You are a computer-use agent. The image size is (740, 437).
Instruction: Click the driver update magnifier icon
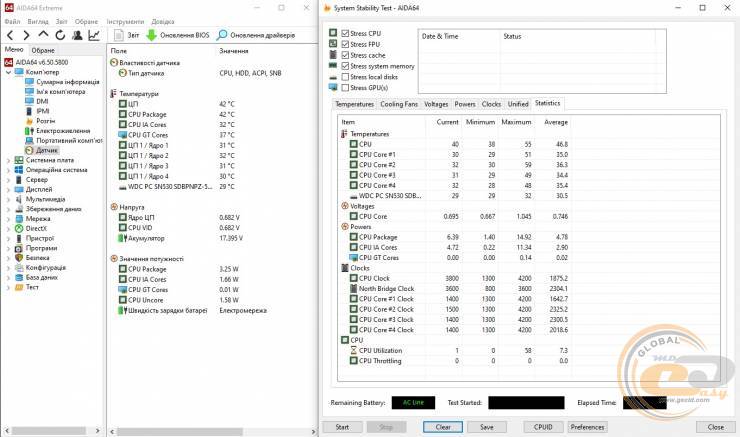coord(222,35)
